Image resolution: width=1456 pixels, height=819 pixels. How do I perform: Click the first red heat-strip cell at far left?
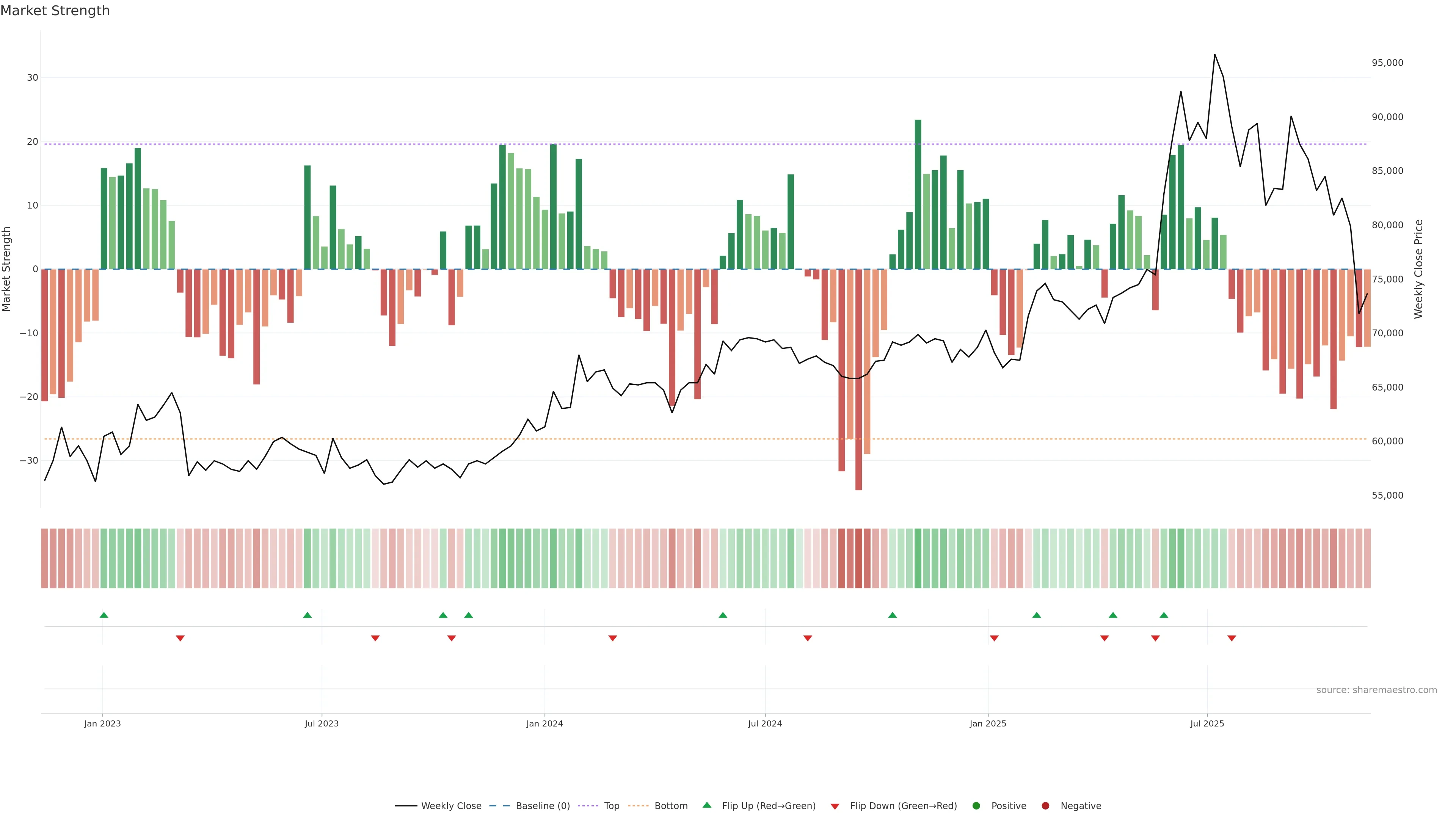pyautogui.click(x=45, y=559)
